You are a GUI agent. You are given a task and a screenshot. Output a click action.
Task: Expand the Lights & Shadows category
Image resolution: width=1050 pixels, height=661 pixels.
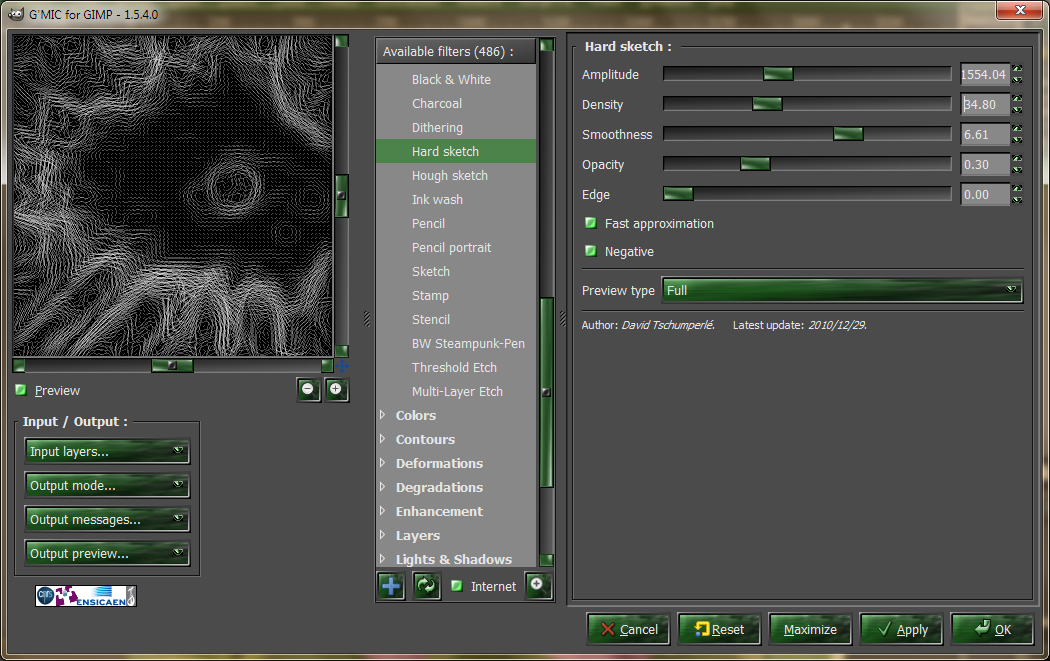(x=382, y=559)
